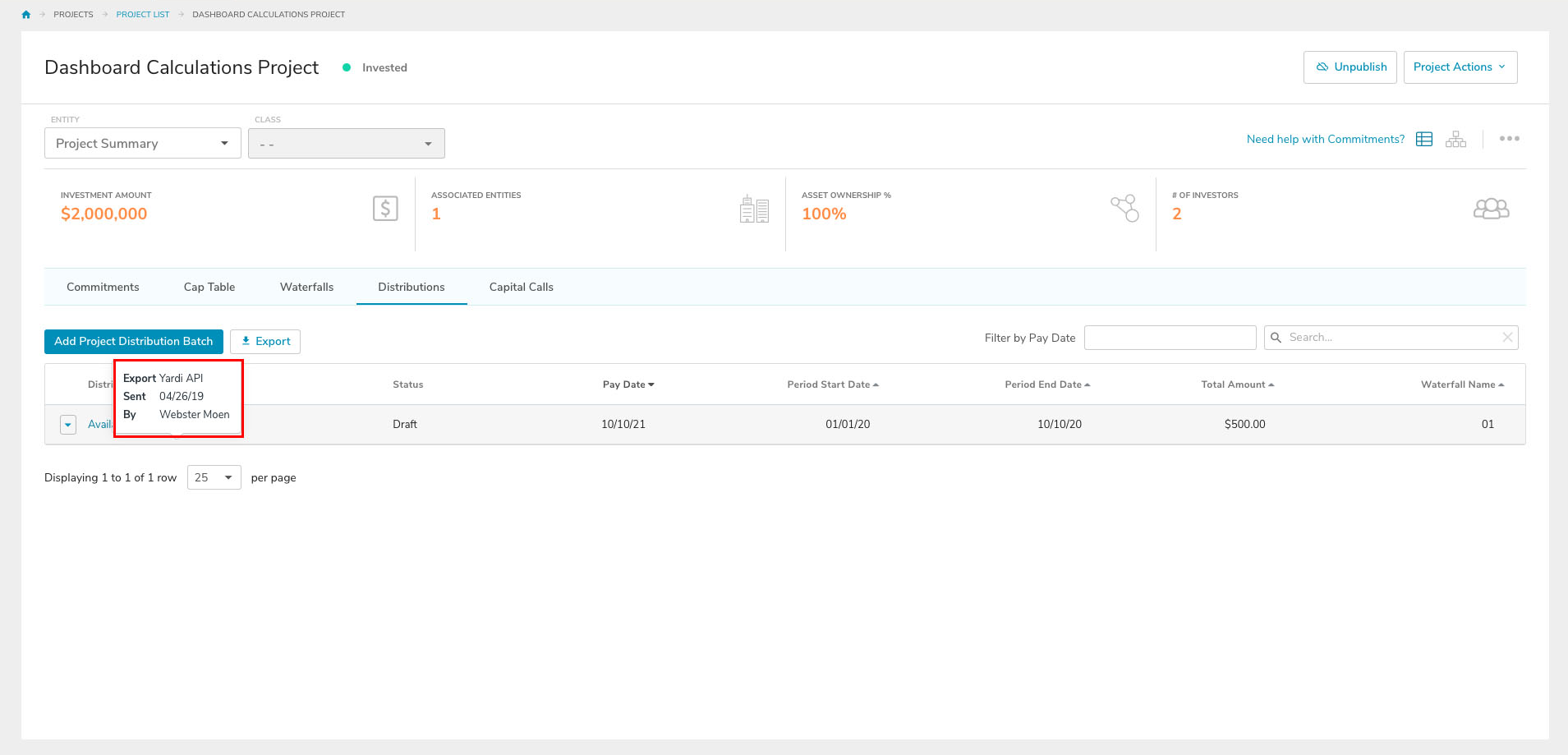Select the table view icon
The height and width of the screenshot is (755, 1568).
pos(1423,138)
